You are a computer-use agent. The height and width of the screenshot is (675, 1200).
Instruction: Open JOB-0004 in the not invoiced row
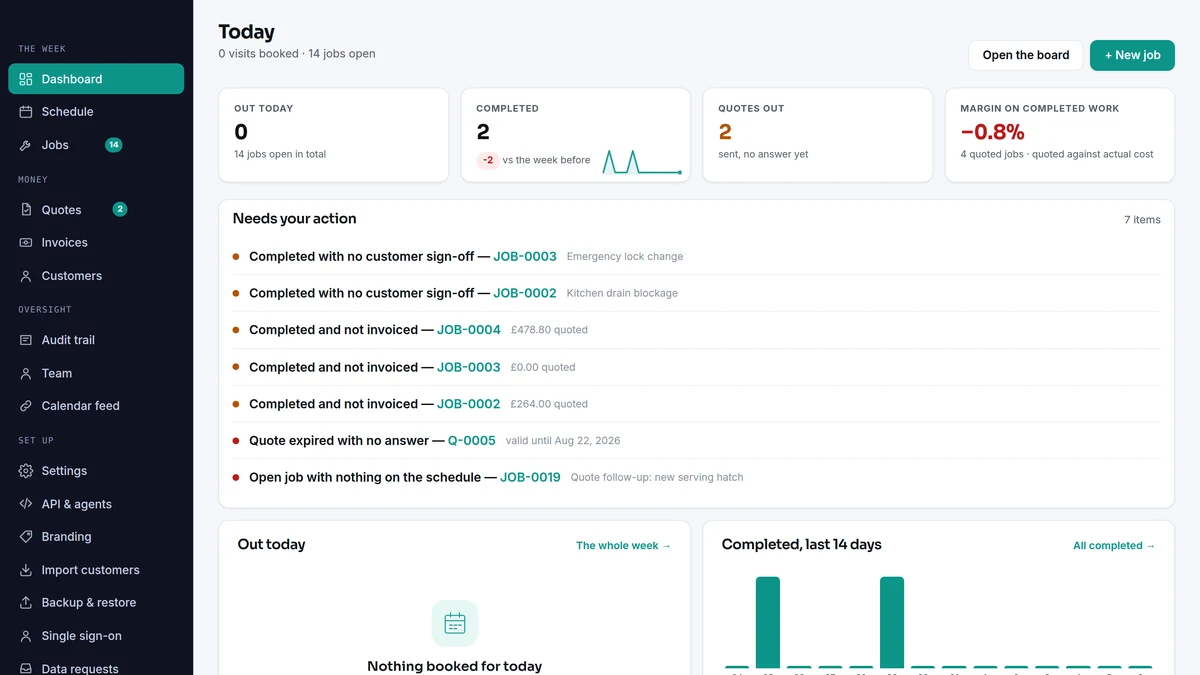point(469,329)
